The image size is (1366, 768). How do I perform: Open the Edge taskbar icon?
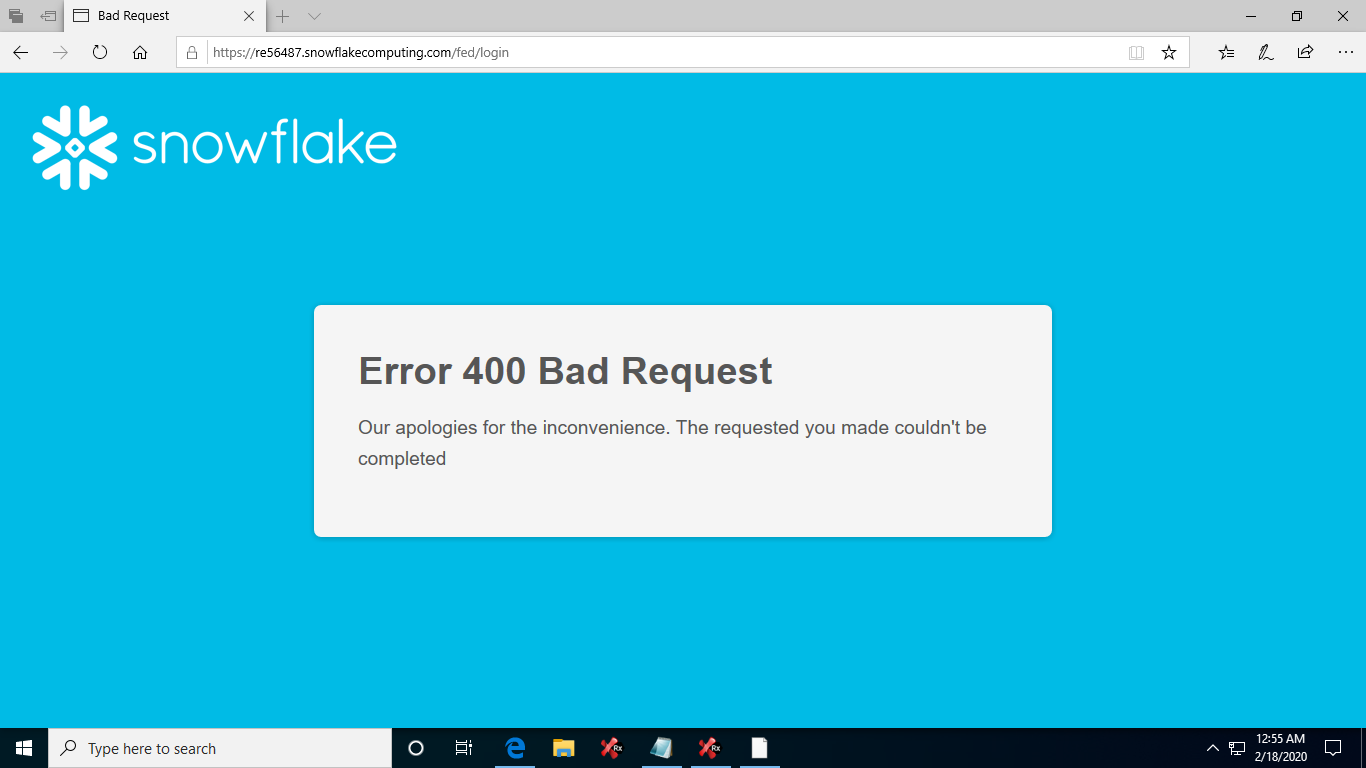[515, 748]
